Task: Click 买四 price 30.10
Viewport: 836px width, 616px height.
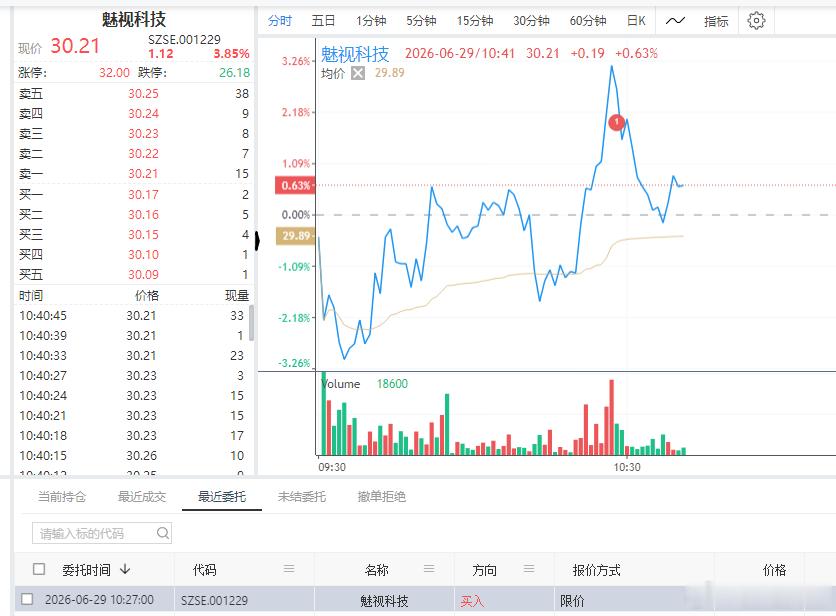Action: coord(143,255)
